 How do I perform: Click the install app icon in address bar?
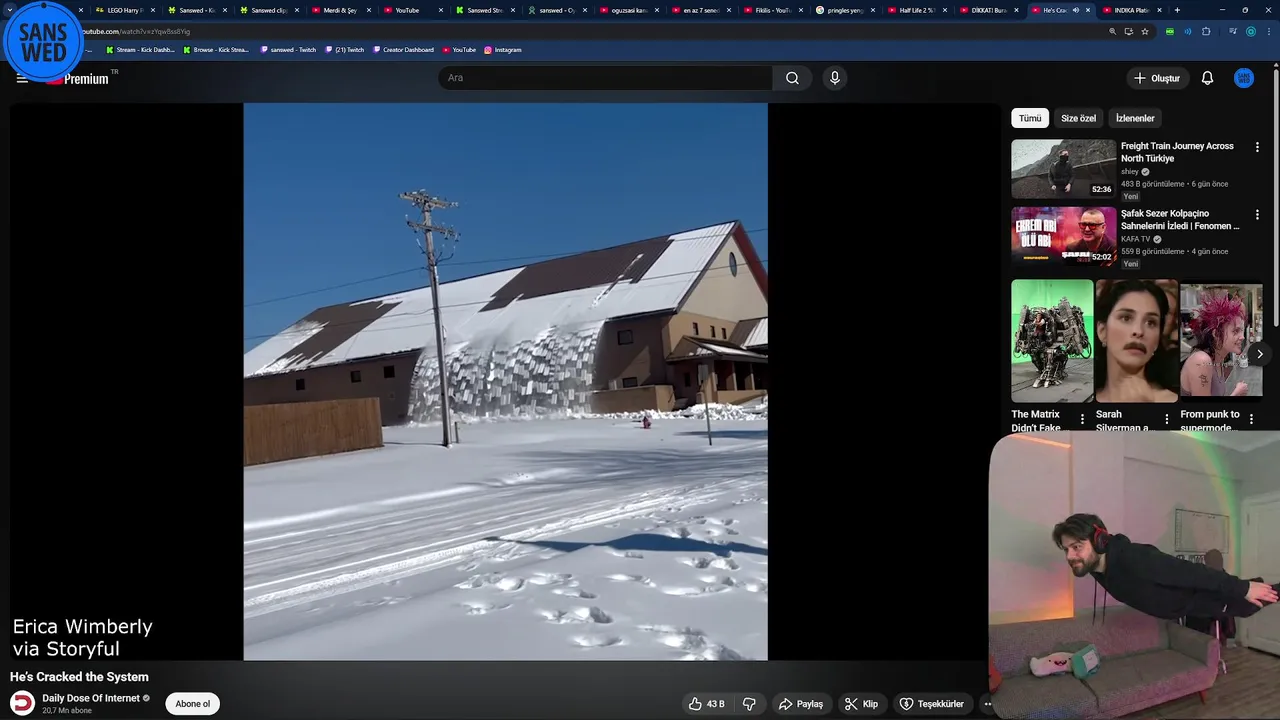coord(1128,31)
